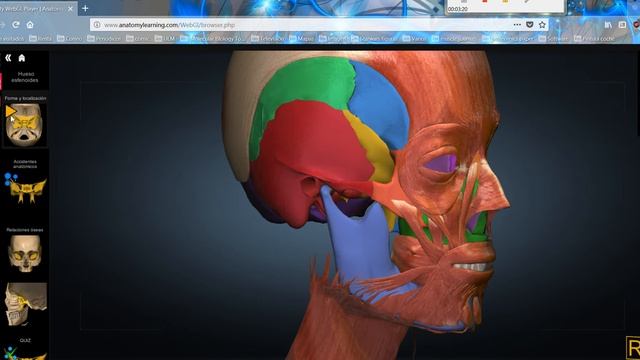Open the UEM bookmarks folder
The width and height of the screenshot is (640, 360).
tap(165, 38)
